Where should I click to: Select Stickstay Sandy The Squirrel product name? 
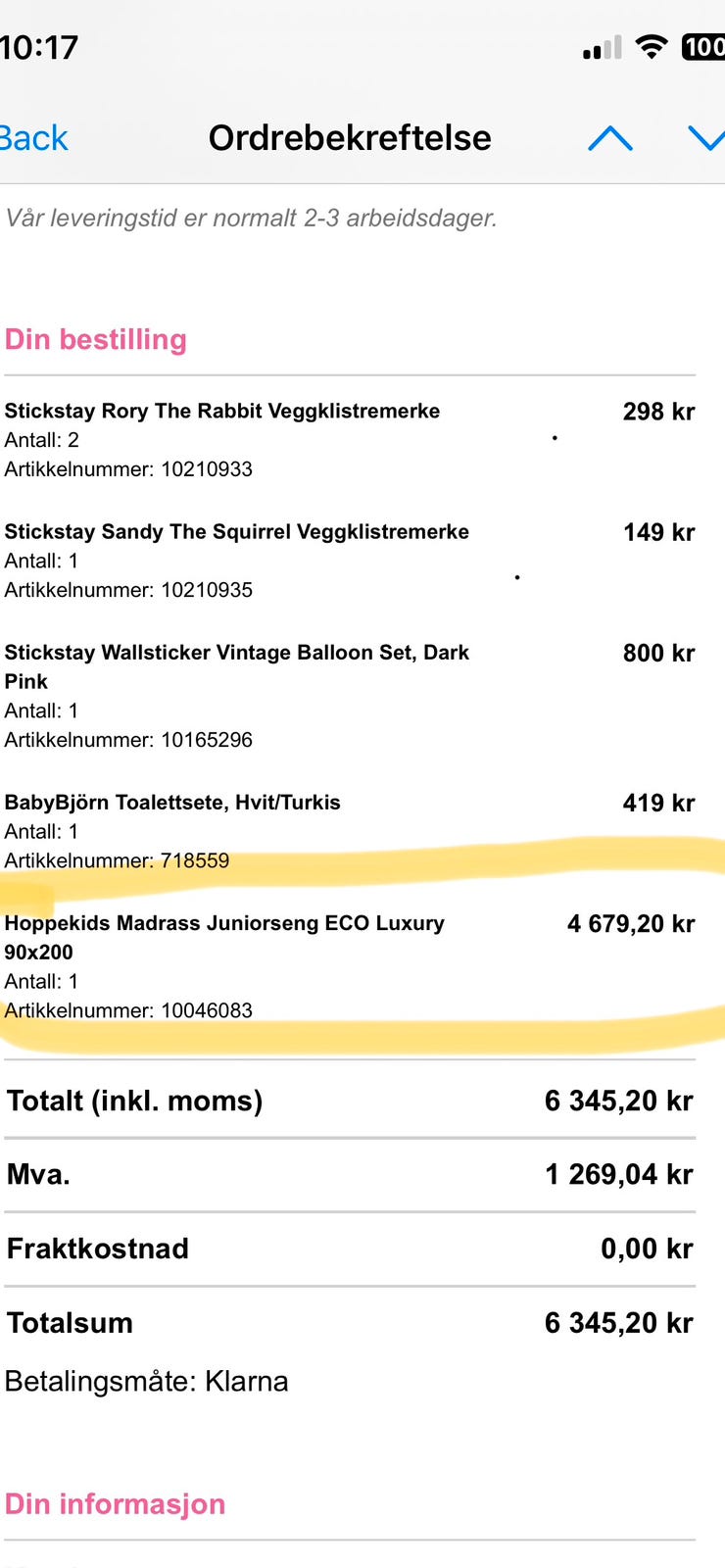tap(236, 531)
